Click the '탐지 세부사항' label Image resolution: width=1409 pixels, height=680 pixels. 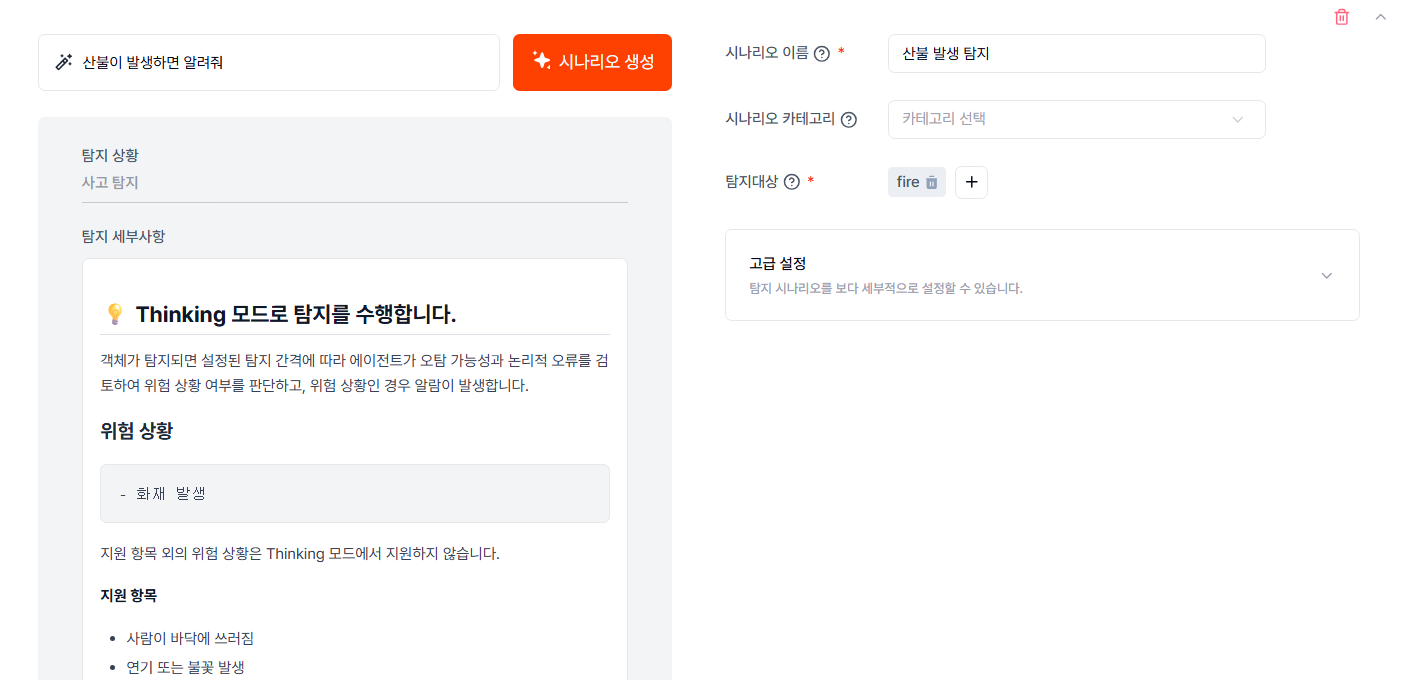[x=124, y=236]
